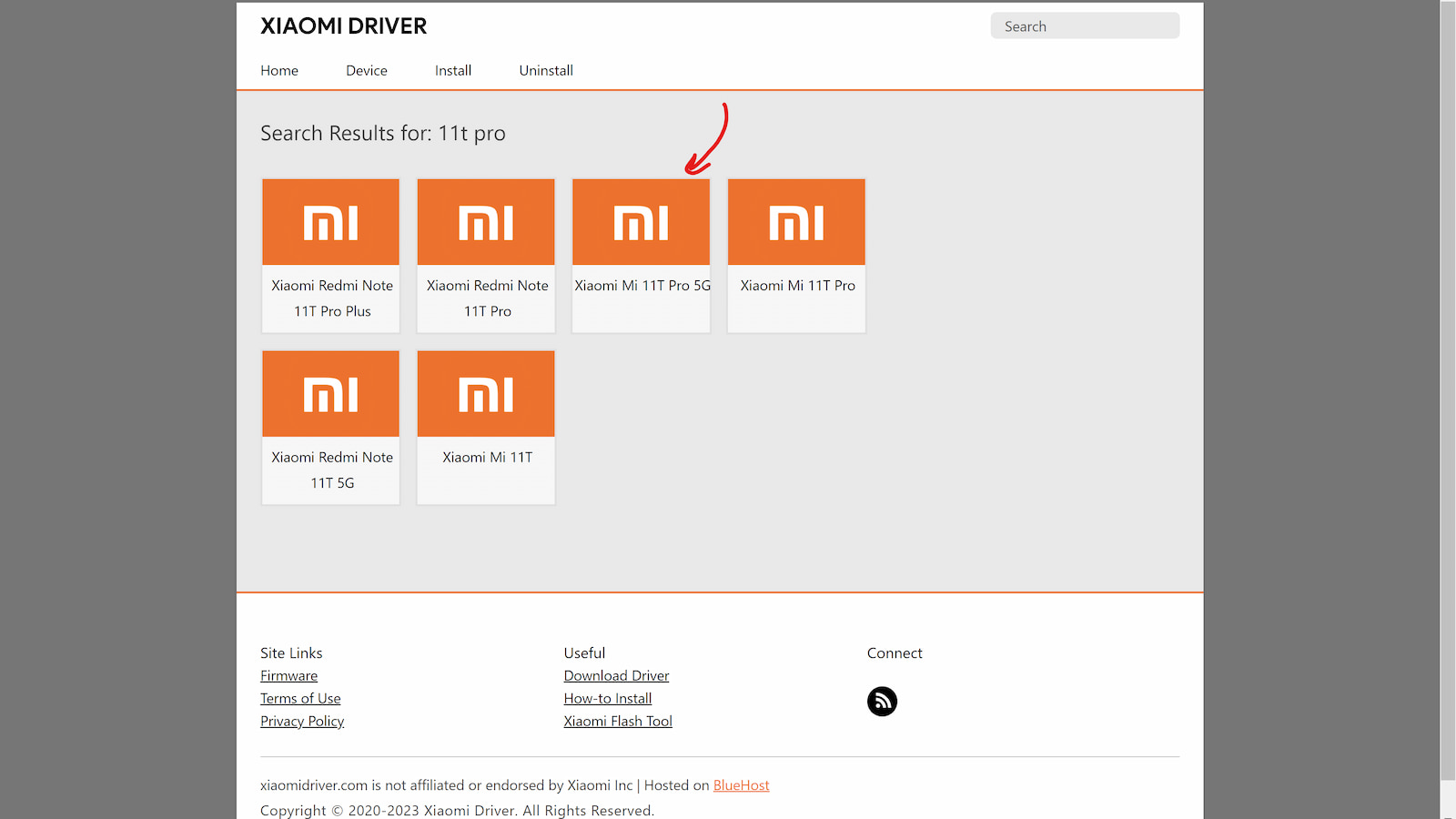
Task: Open the Terms of Use link
Action: (x=300, y=699)
